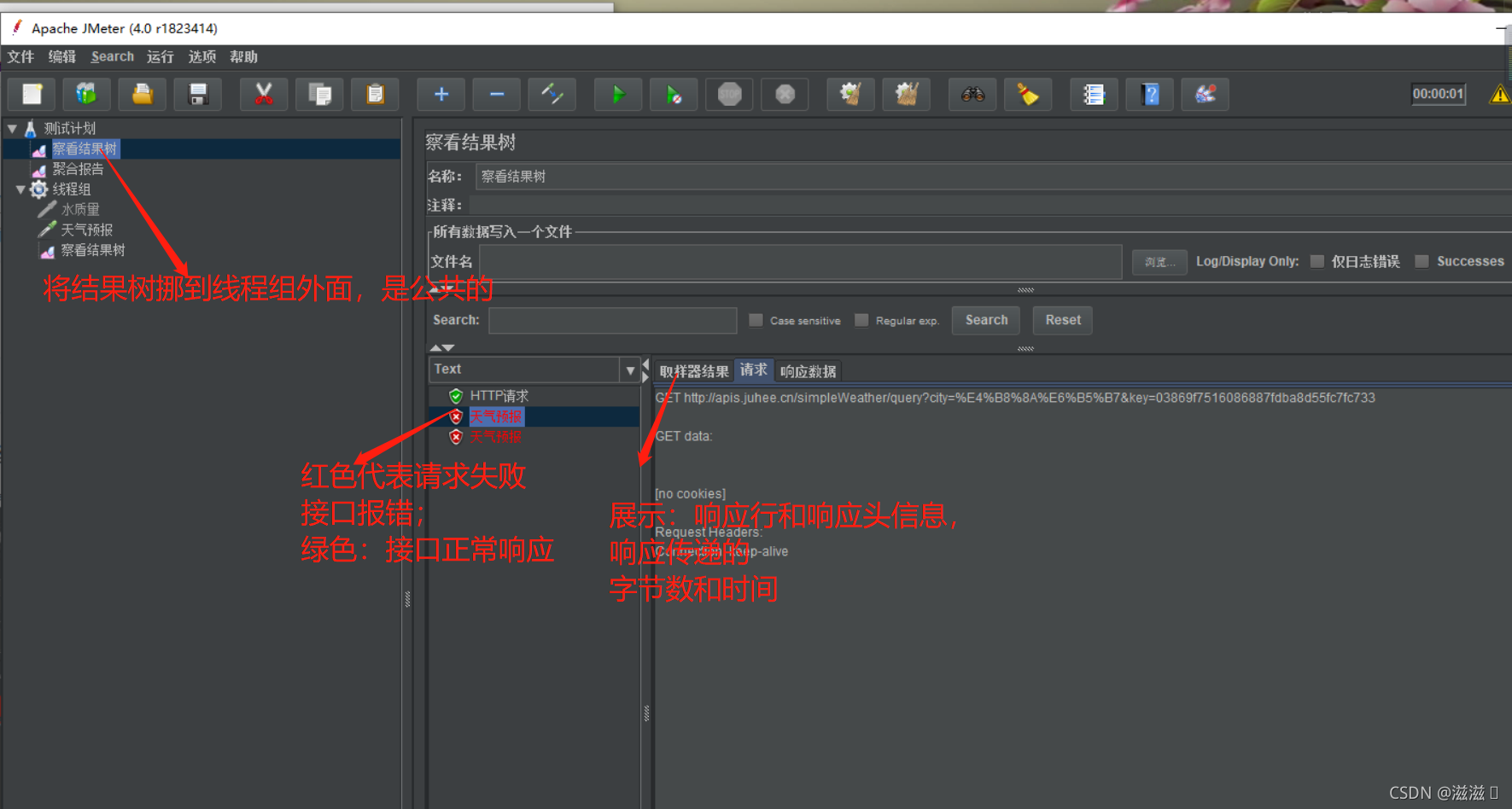Image resolution: width=1512 pixels, height=809 pixels.
Task: Click the Reset button
Action: pyautogui.click(x=1063, y=320)
